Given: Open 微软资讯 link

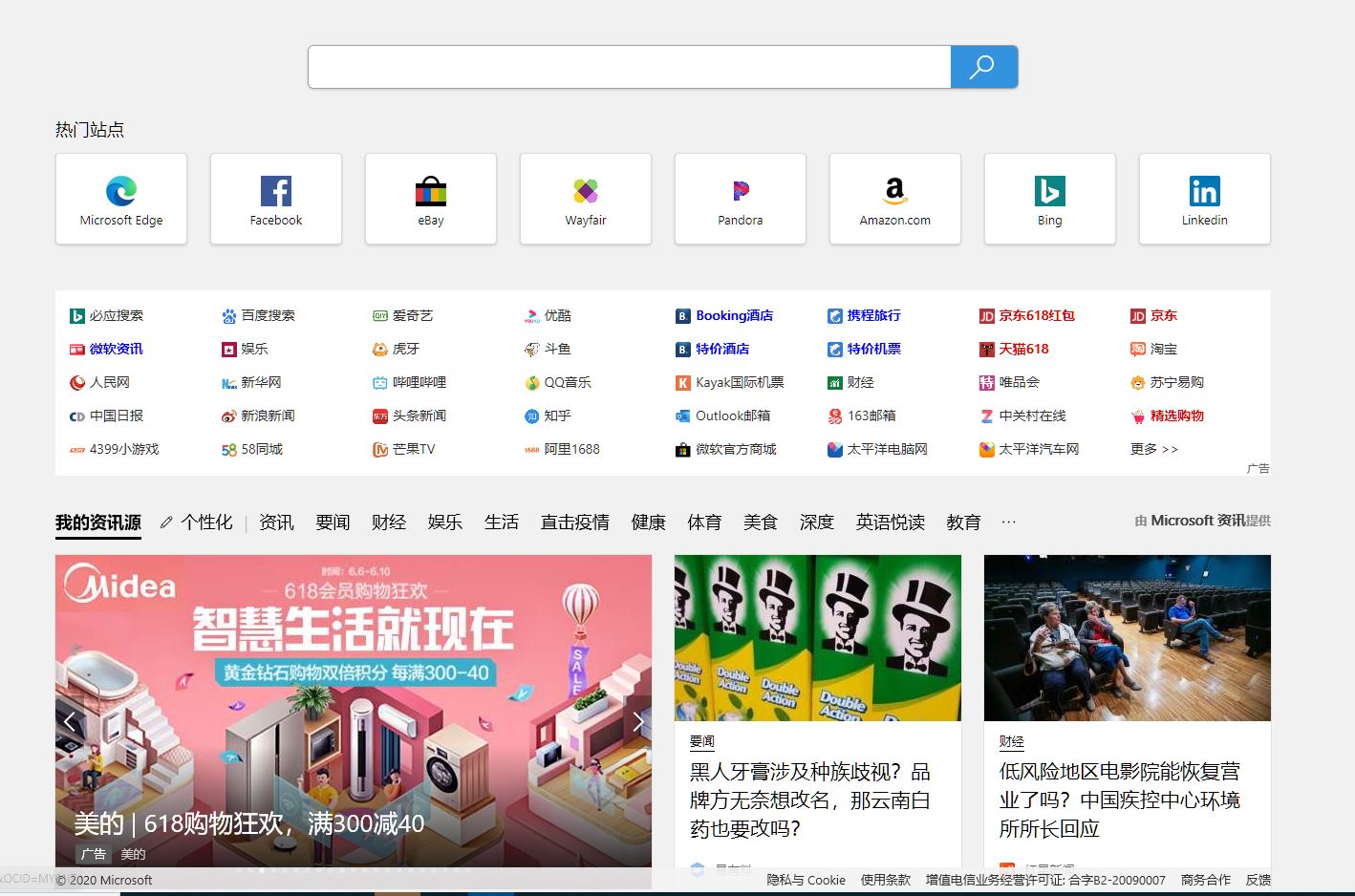Looking at the screenshot, I should (106, 349).
